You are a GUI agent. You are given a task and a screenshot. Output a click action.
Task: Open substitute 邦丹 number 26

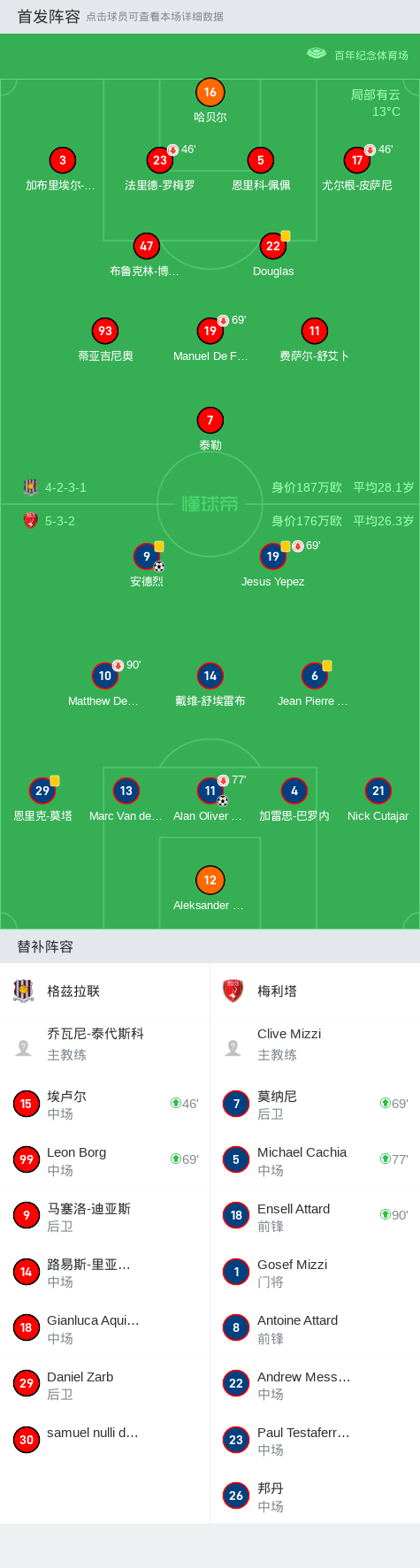315,1495
